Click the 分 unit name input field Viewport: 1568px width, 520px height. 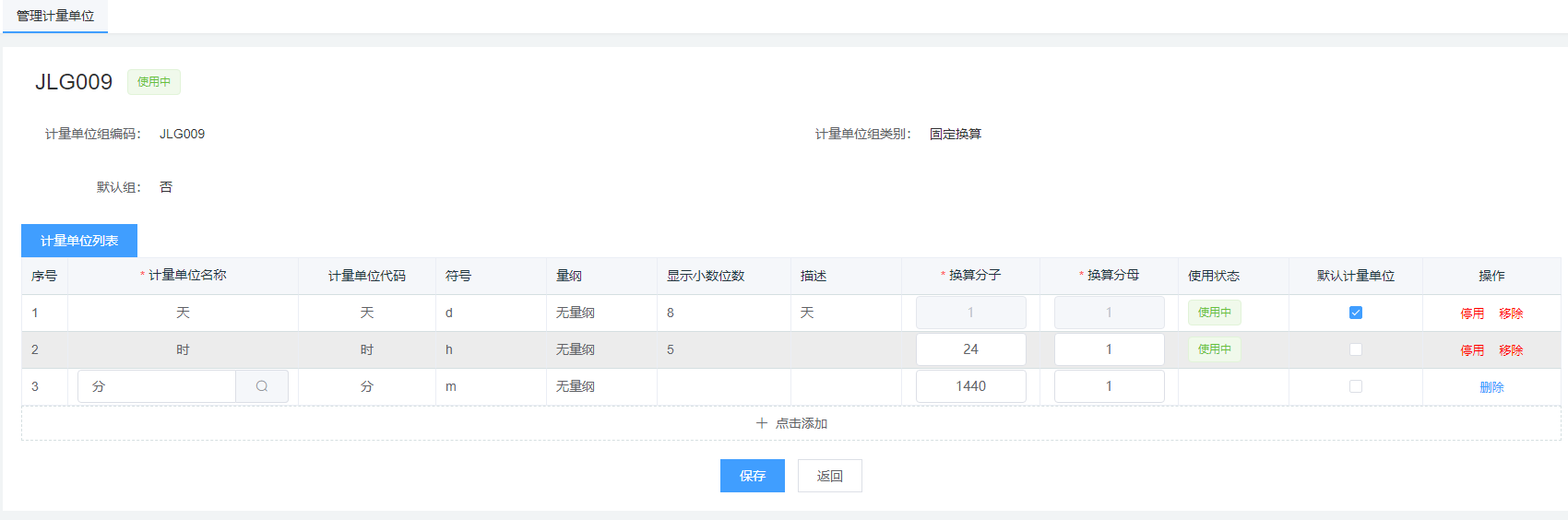coord(157,386)
